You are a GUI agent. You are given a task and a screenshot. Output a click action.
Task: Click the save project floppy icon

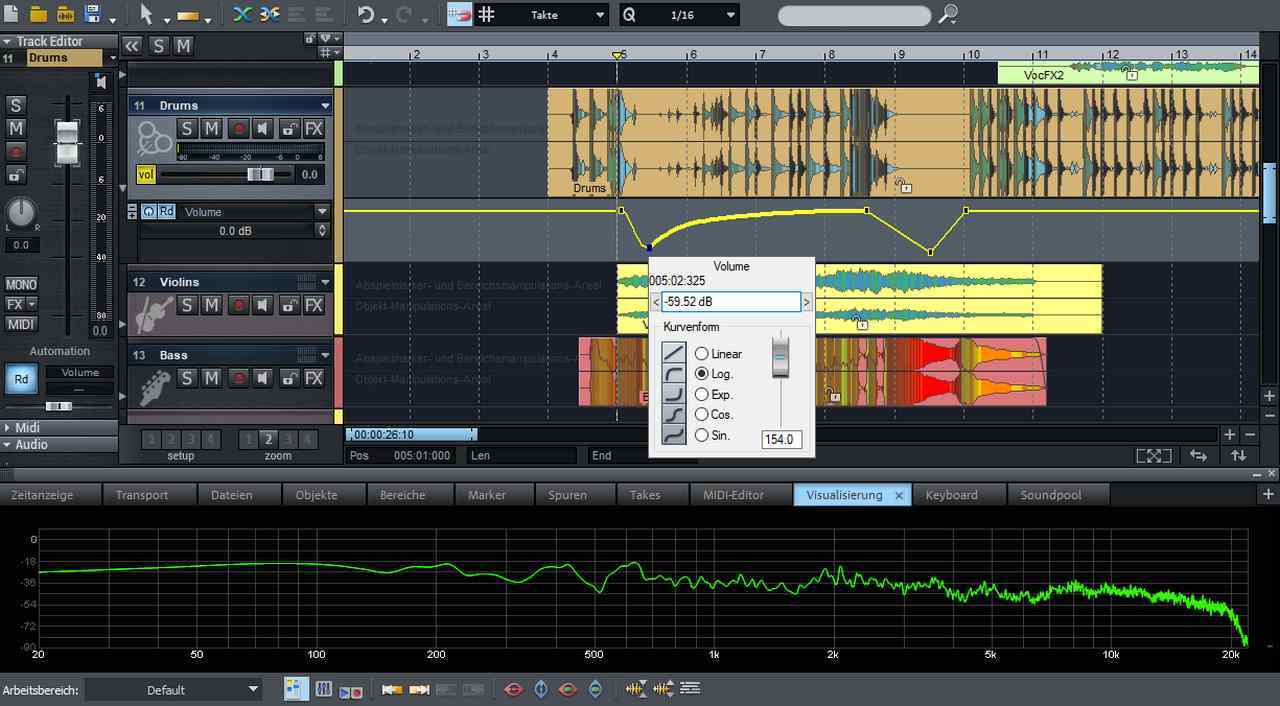(93, 14)
